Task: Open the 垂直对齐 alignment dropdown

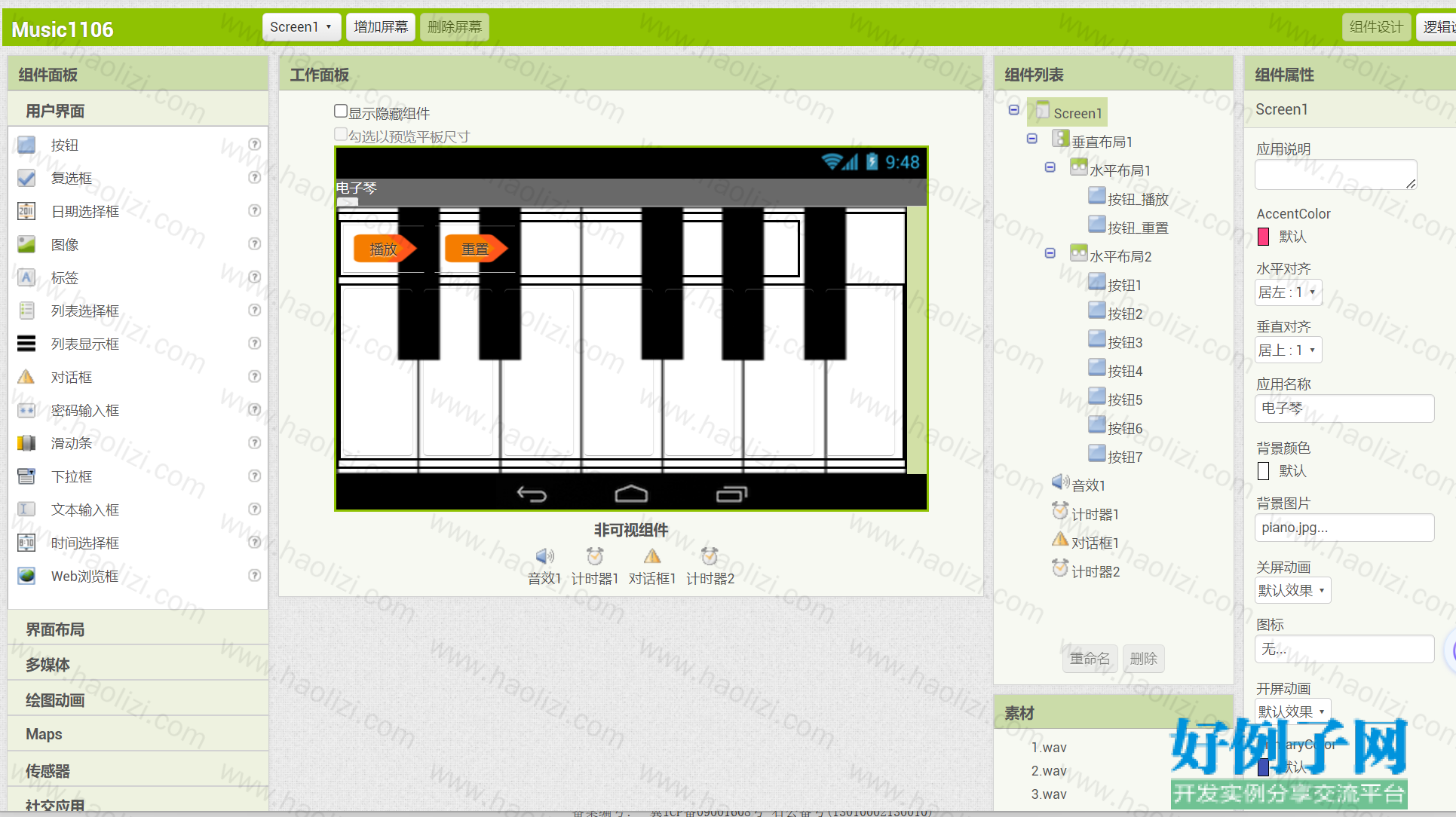Action: [1289, 350]
